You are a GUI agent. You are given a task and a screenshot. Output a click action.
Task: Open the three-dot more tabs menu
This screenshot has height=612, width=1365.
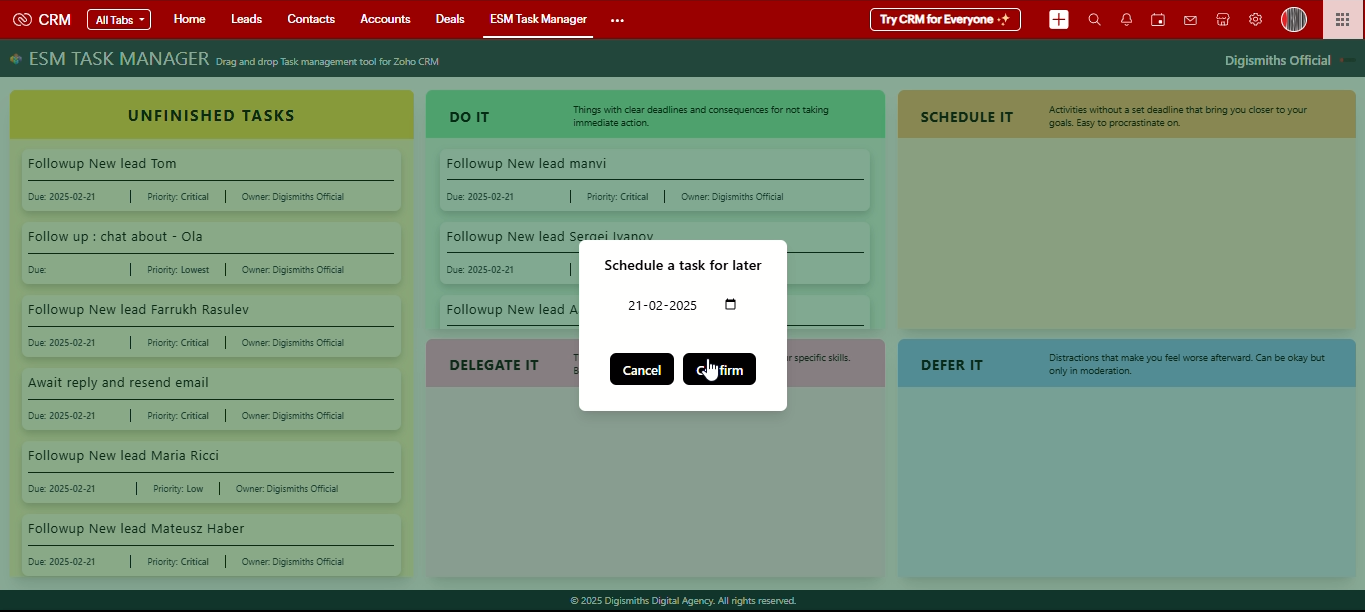coord(617,20)
